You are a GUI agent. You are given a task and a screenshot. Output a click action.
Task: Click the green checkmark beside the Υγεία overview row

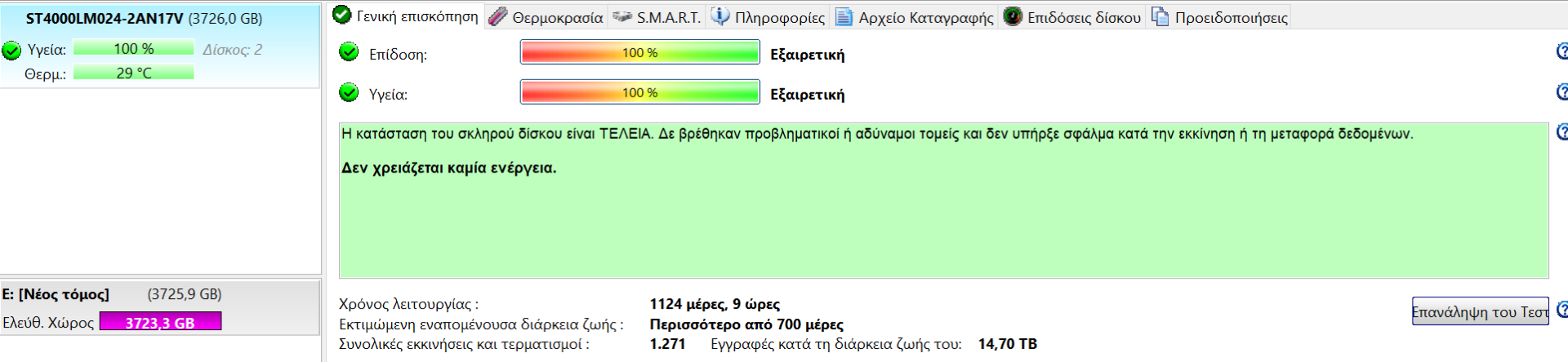click(x=349, y=92)
